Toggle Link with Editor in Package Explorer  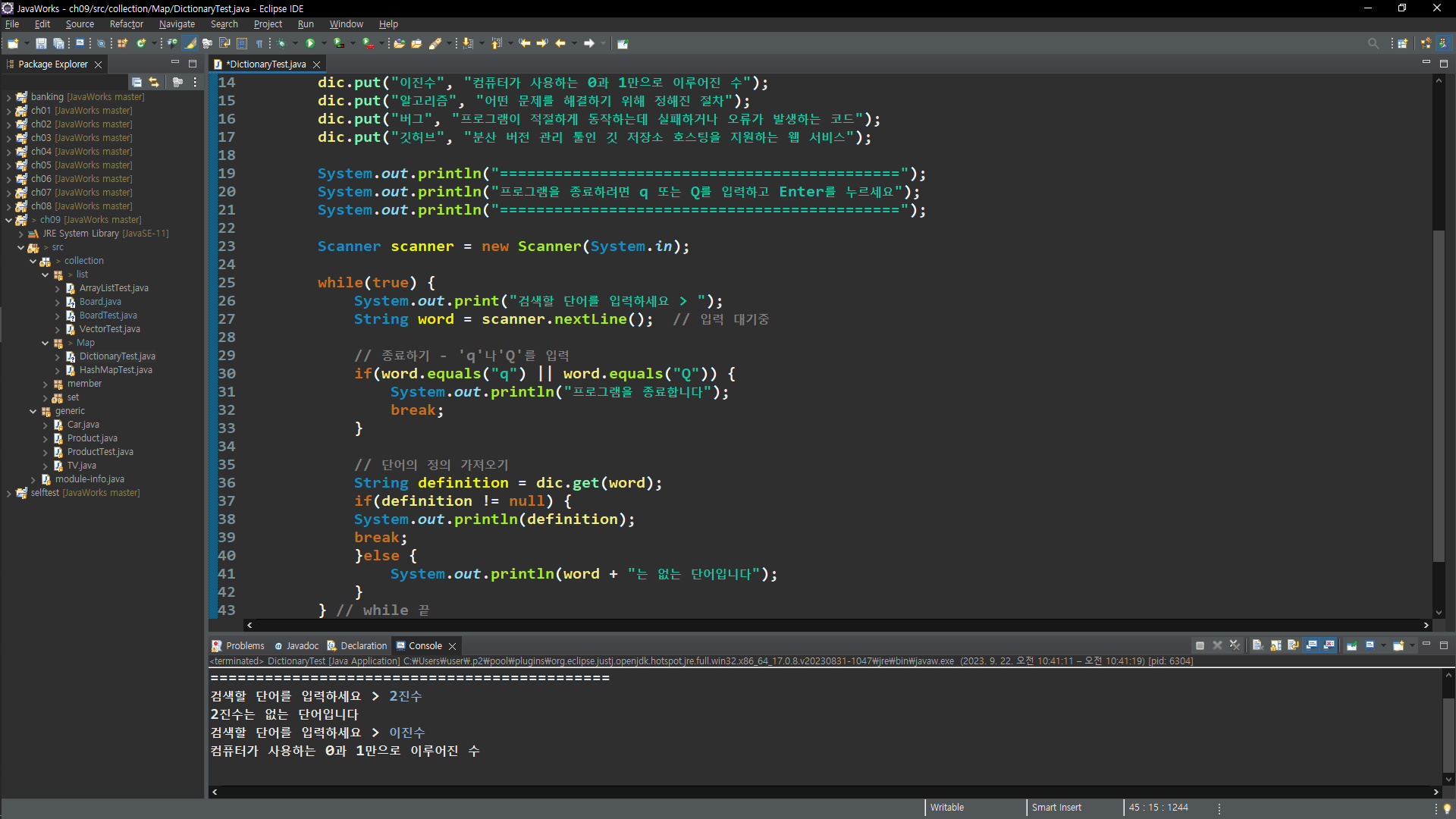tap(154, 82)
